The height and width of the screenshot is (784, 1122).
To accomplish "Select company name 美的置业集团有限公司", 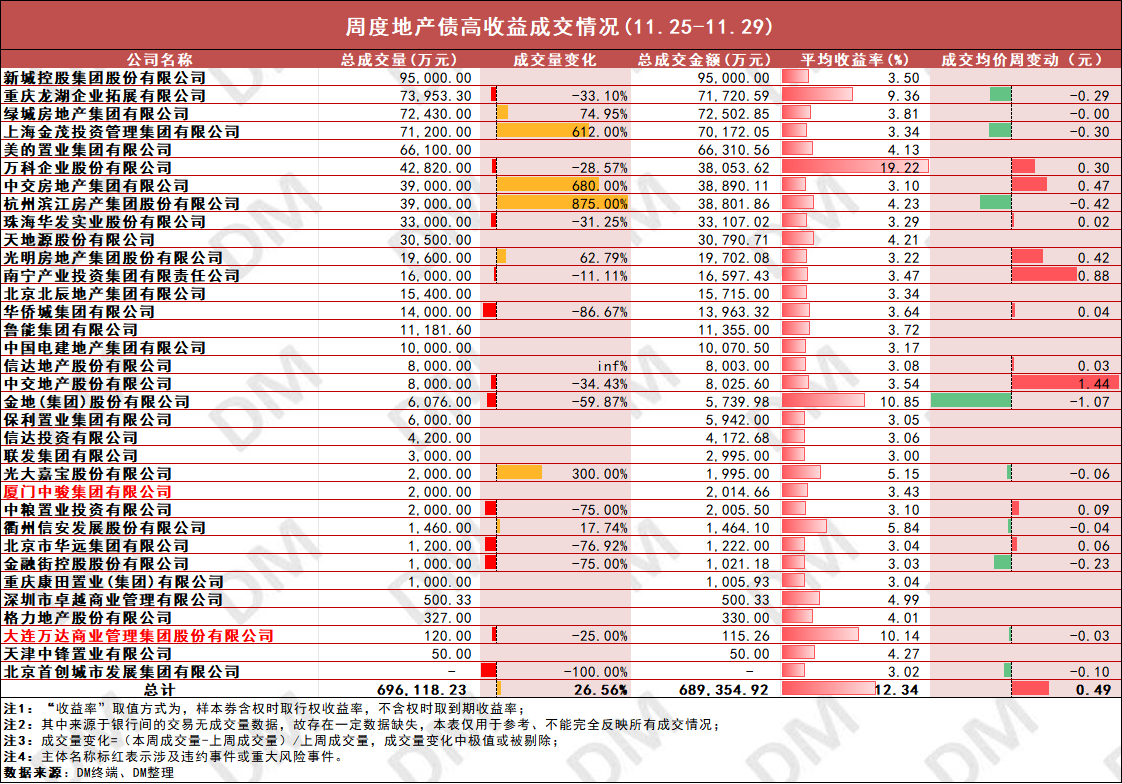I will [87, 150].
